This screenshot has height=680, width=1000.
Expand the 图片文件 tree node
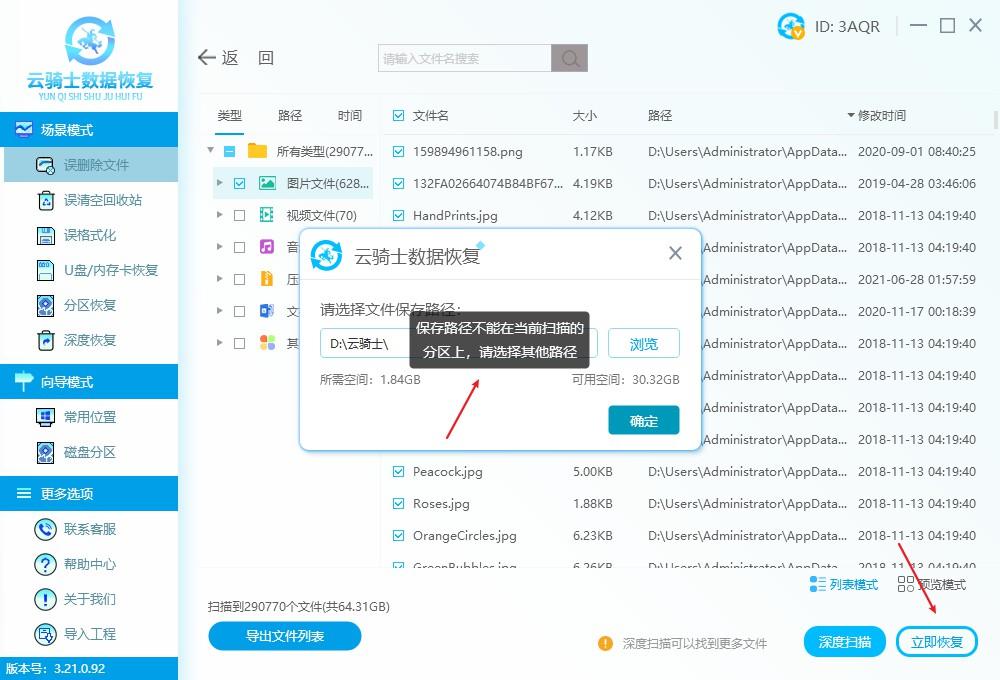(x=219, y=183)
